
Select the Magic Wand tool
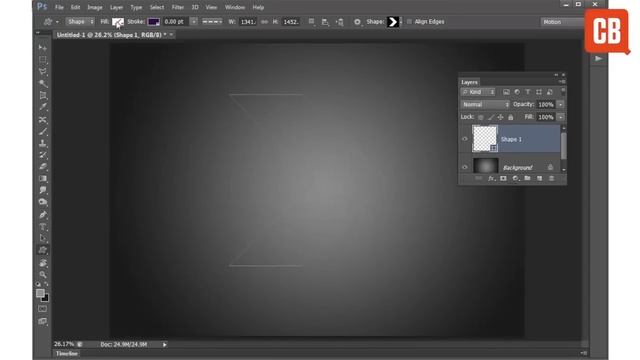[x=42, y=83]
